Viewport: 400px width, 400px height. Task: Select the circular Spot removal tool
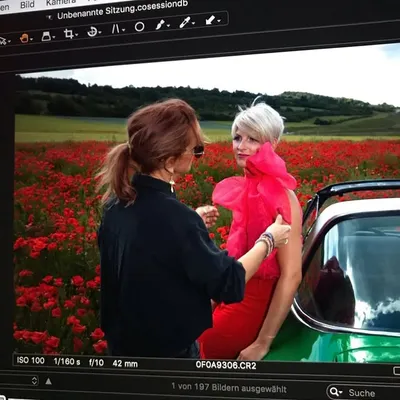click(x=139, y=27)
